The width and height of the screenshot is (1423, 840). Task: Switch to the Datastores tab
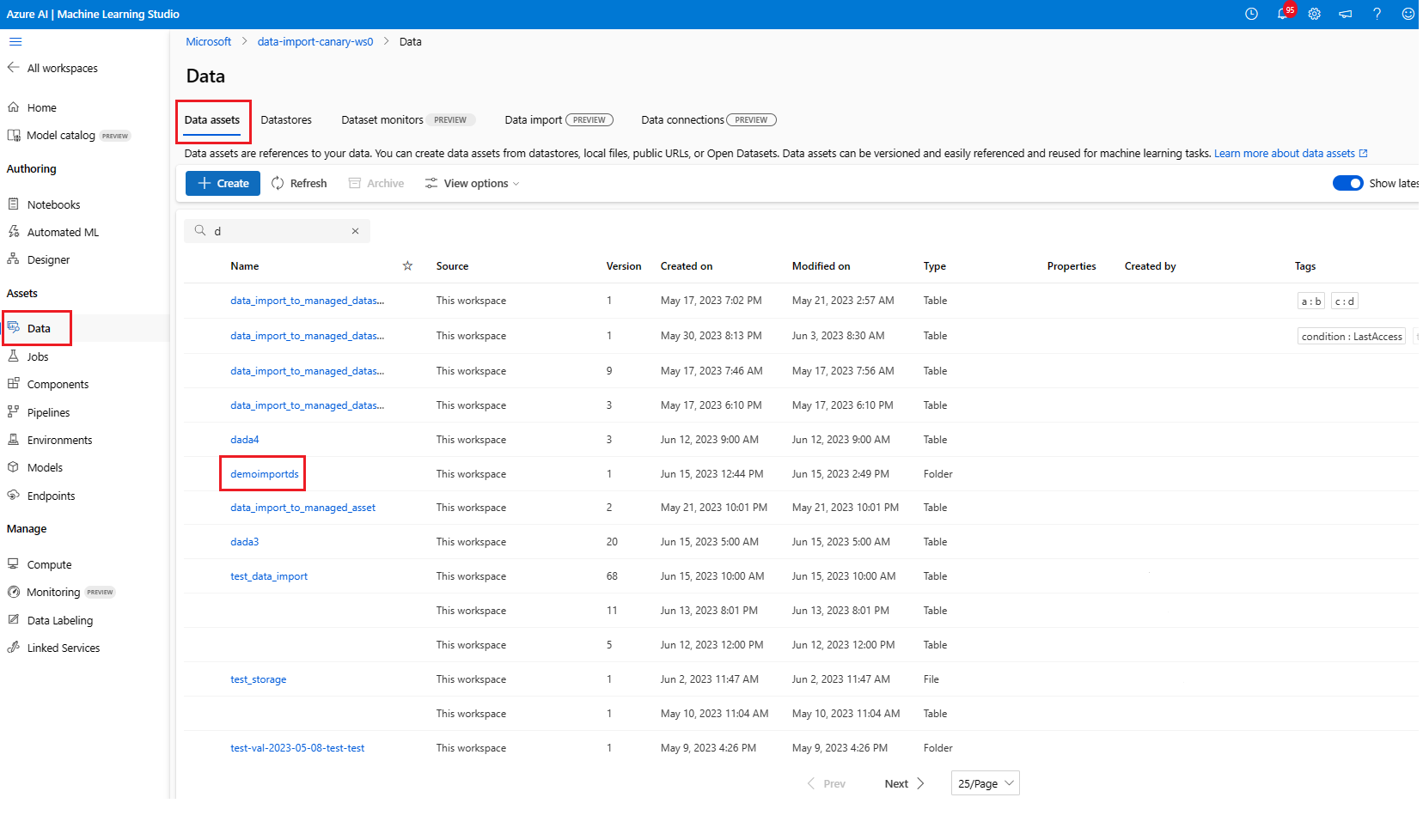click(x=286, y=120)
